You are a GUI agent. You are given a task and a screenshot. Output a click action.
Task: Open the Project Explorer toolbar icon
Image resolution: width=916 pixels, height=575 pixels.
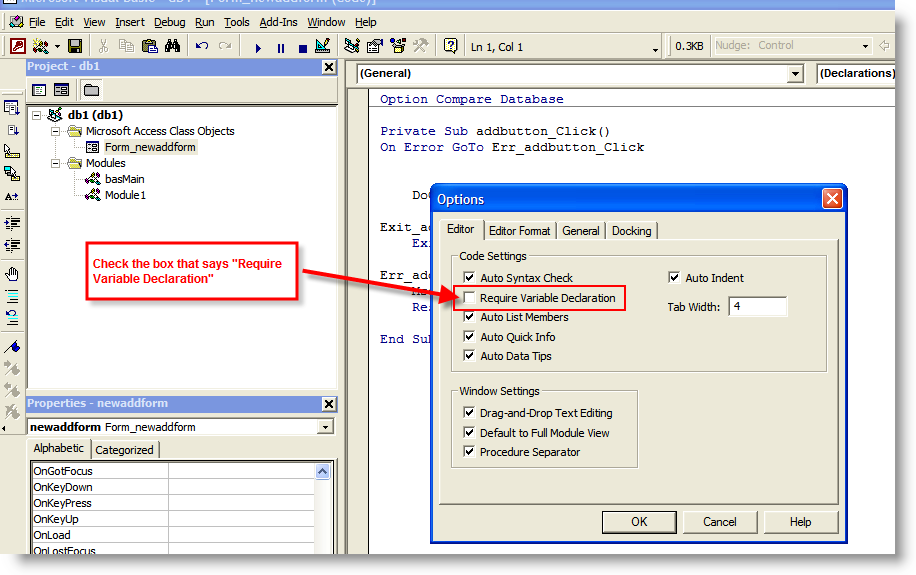[352, 46]
